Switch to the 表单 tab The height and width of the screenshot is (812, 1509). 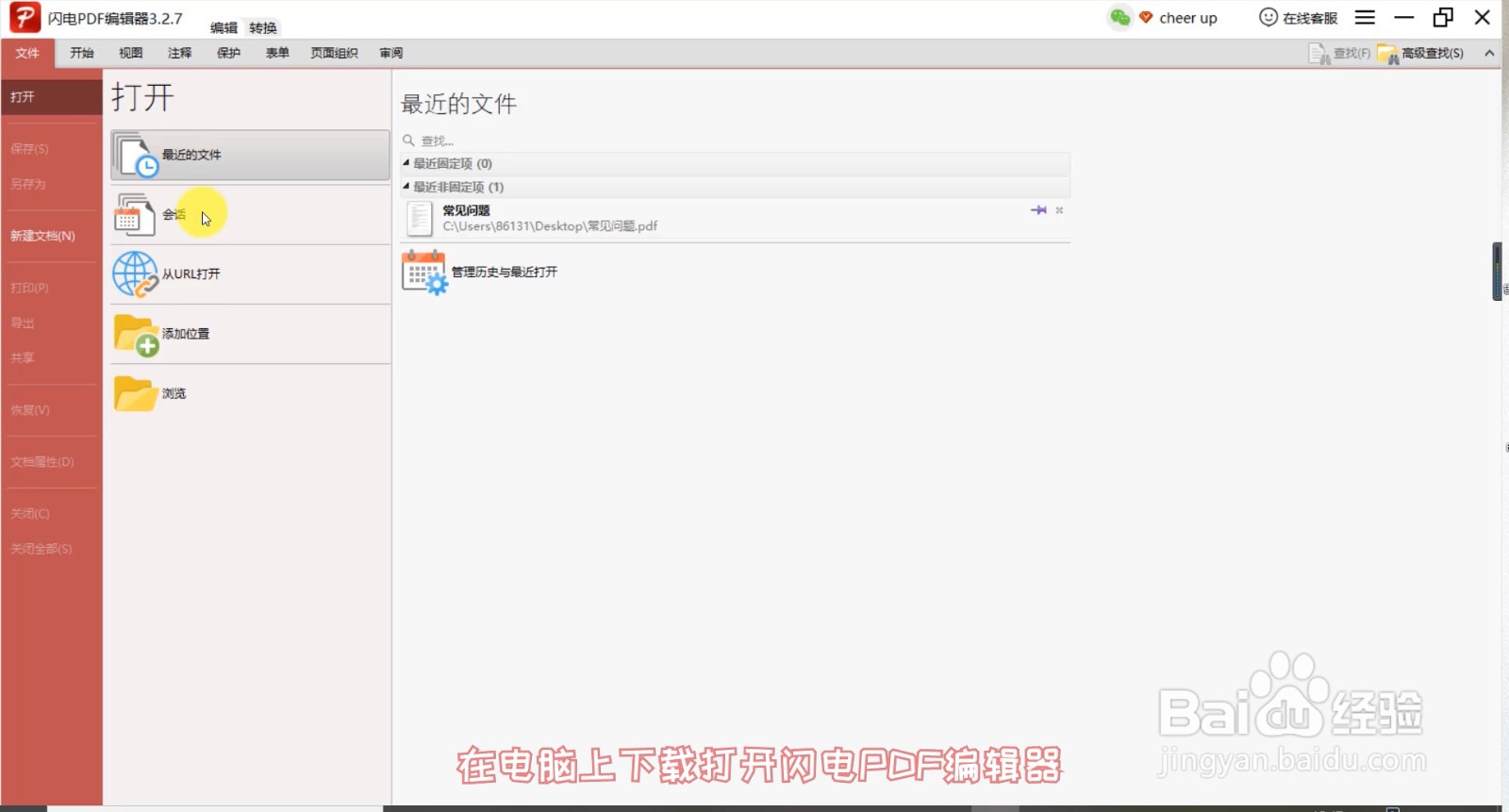277,53
